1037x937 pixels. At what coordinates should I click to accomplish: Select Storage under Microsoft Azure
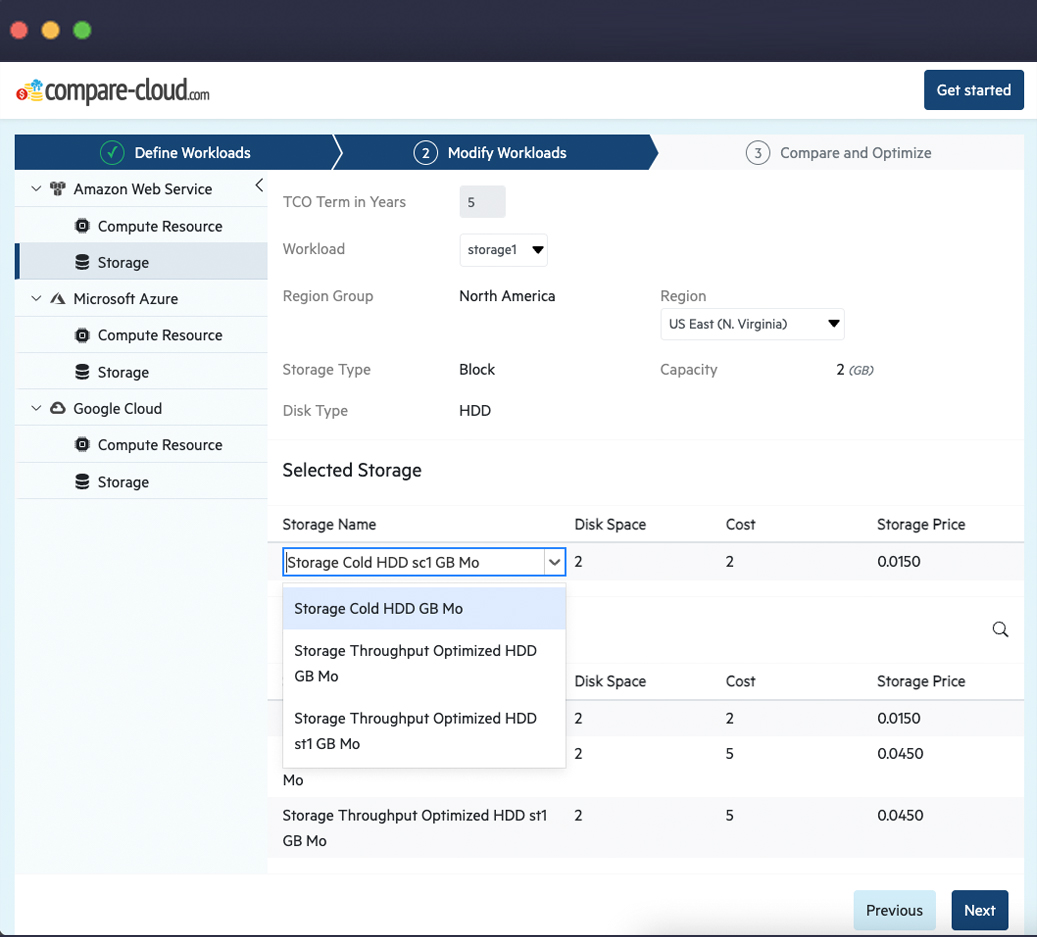pos(123,372)
